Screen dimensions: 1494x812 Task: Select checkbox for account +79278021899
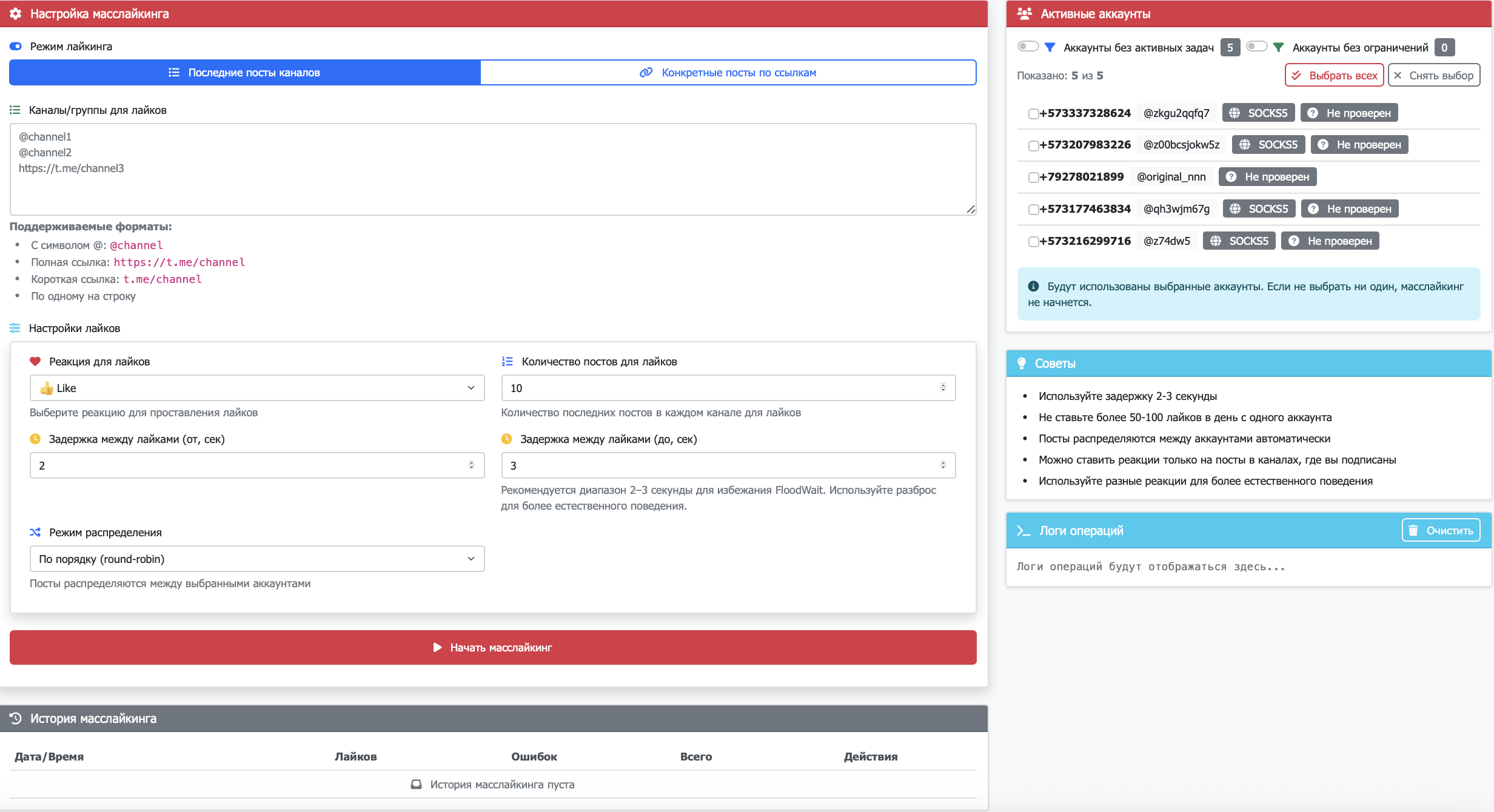[1033, 177]
